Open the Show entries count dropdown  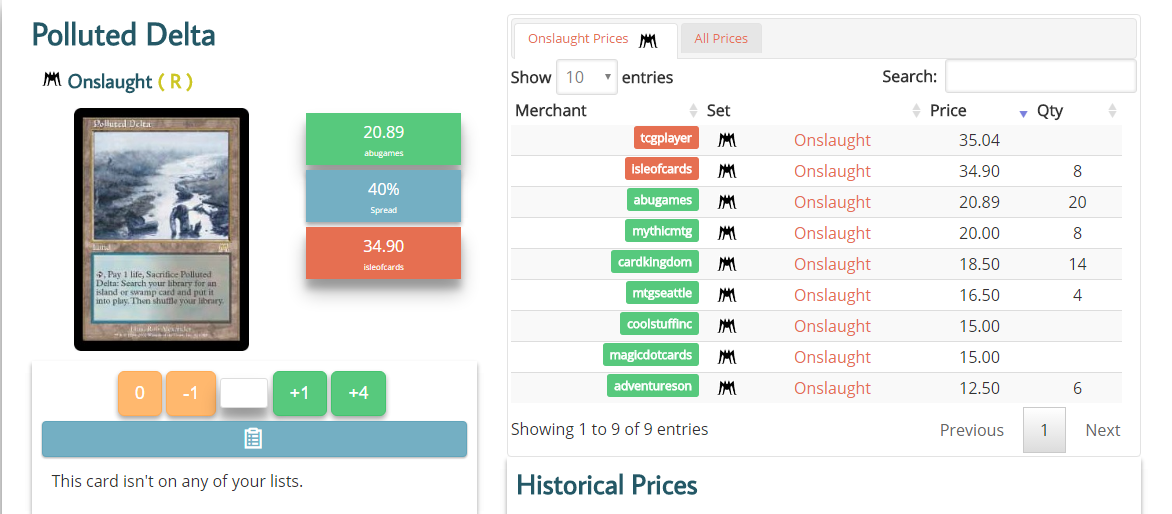pyautogui.click(x=587, y=77)
